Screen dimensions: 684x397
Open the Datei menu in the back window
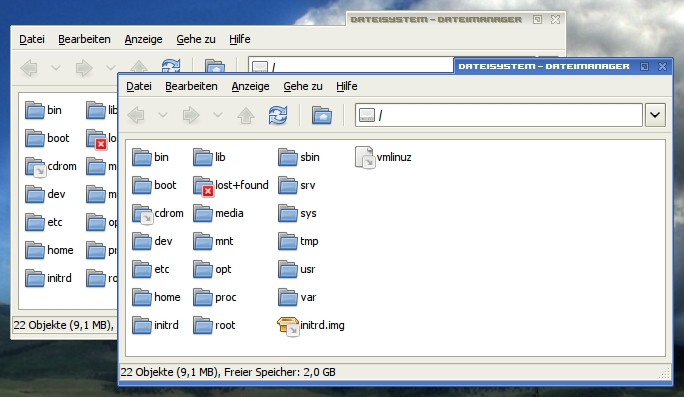[32, 39]
